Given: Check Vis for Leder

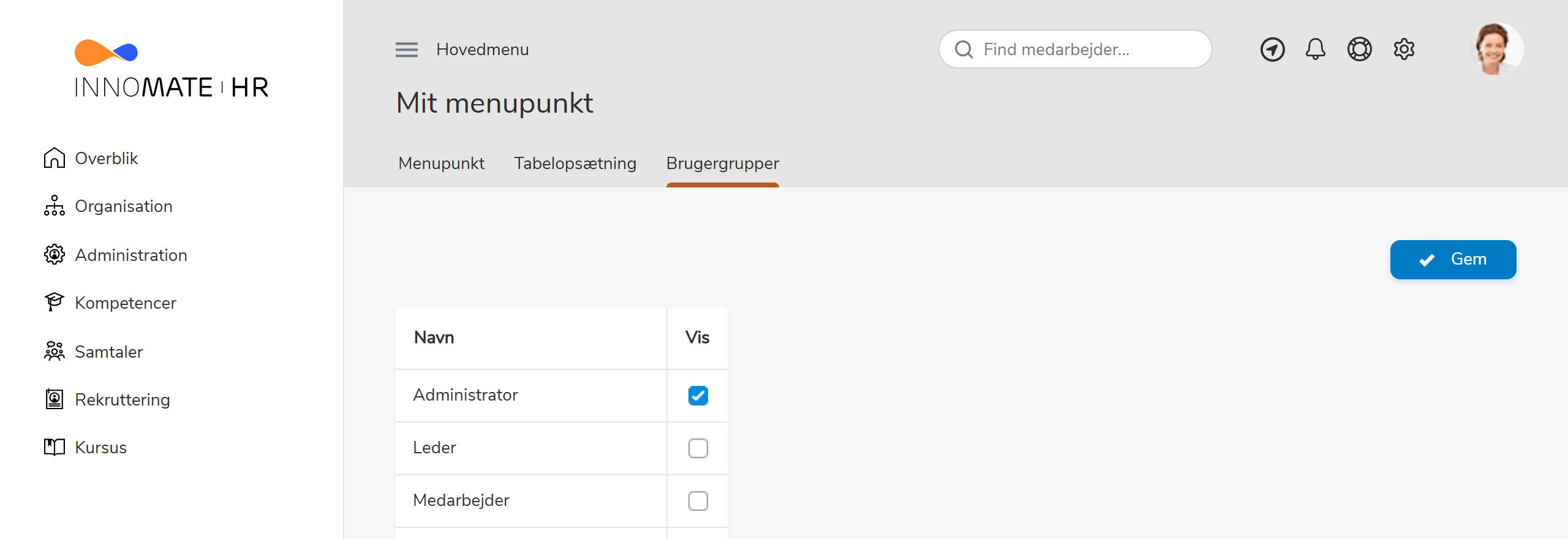Looking at the screenshot, I should (x=698, y=448).
